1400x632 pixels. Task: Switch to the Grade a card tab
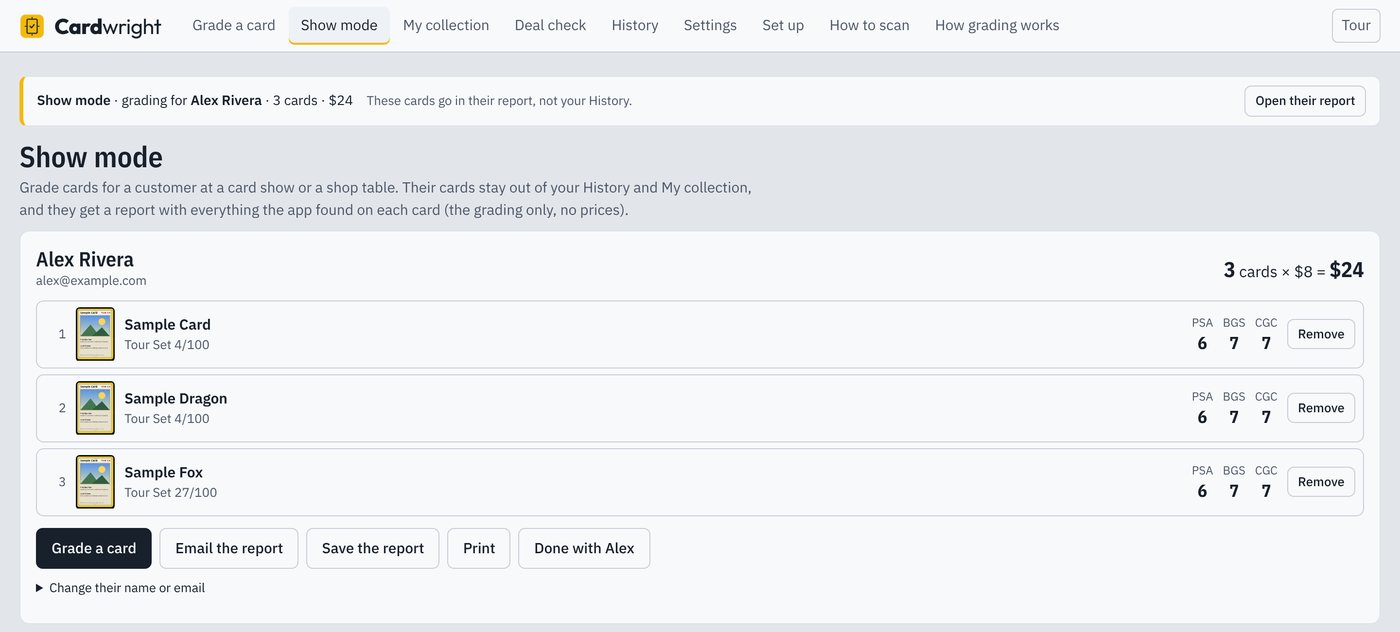234,25
